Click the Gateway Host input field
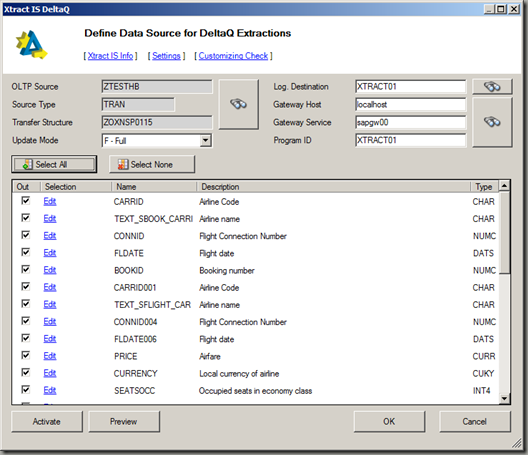 (410, 104)
